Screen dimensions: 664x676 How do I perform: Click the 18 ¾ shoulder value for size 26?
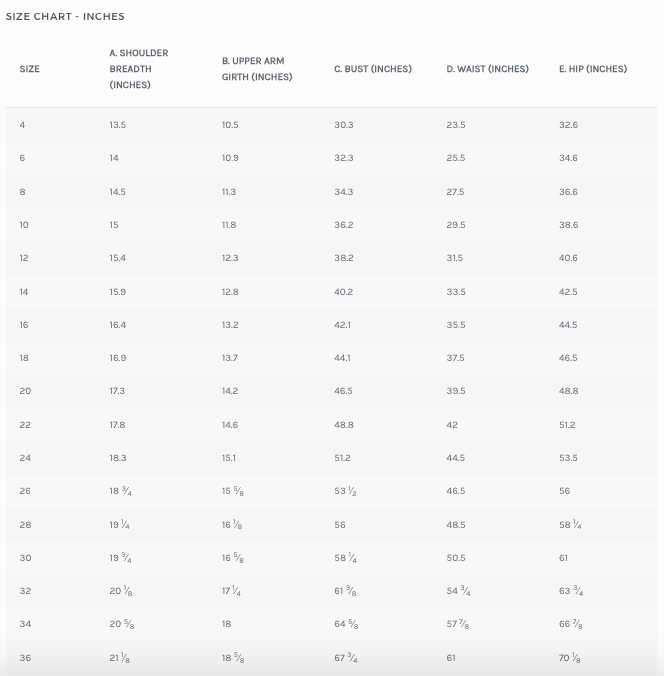120,491
